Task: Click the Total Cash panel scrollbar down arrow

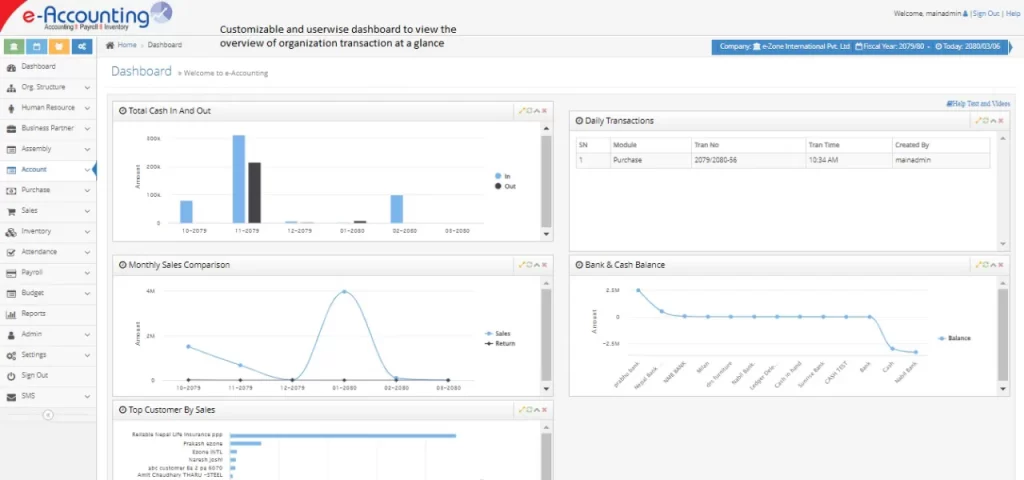Action: [x=546, y=234]
